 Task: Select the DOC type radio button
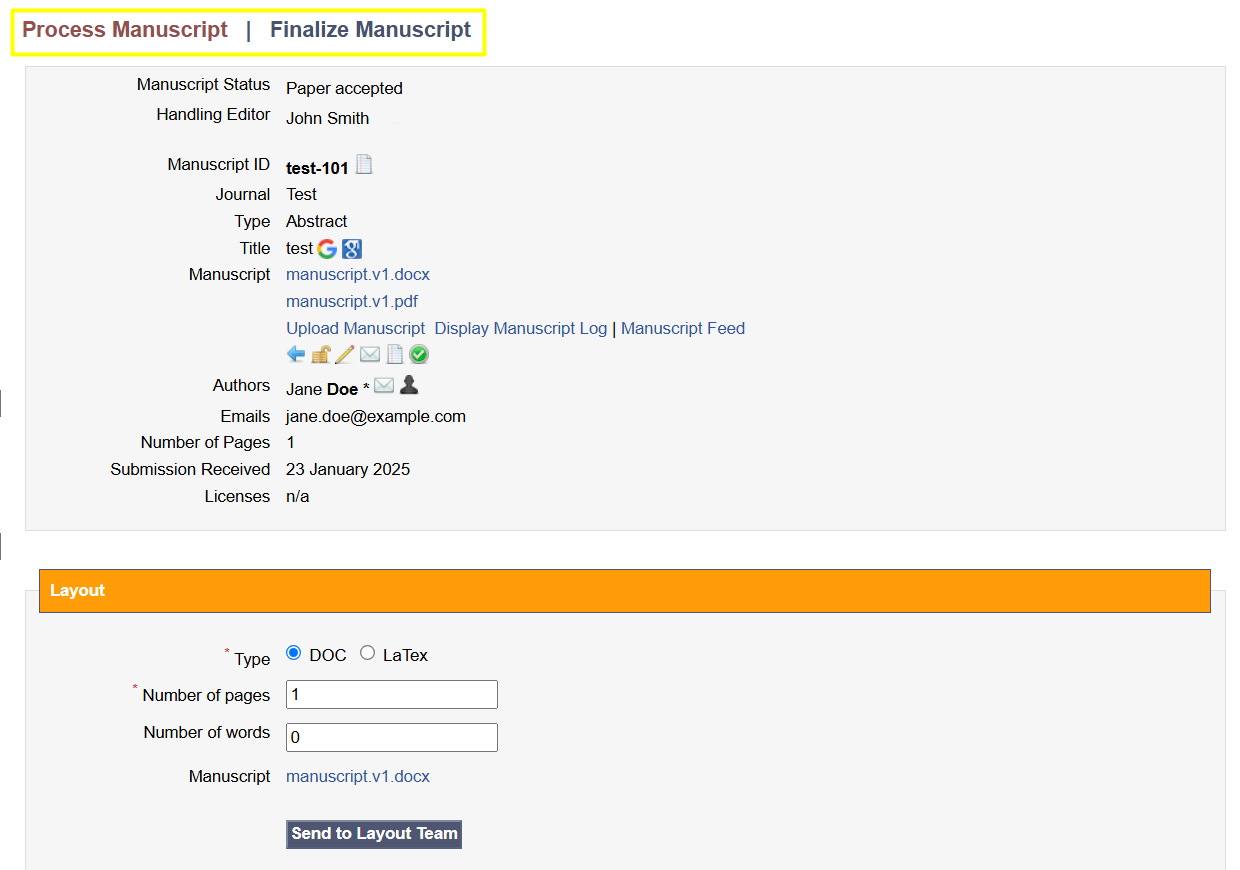click(293, 653)
